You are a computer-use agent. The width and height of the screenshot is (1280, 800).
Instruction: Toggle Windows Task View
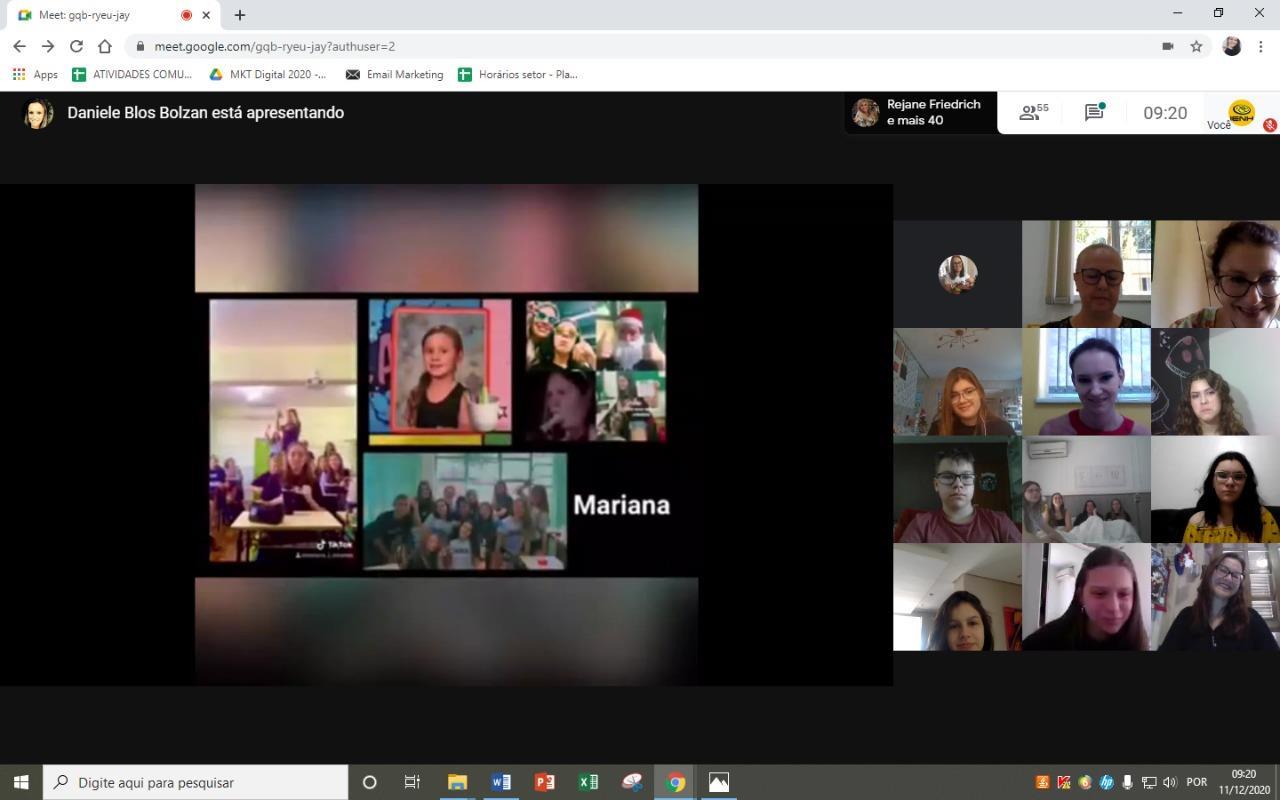point(412,782)
